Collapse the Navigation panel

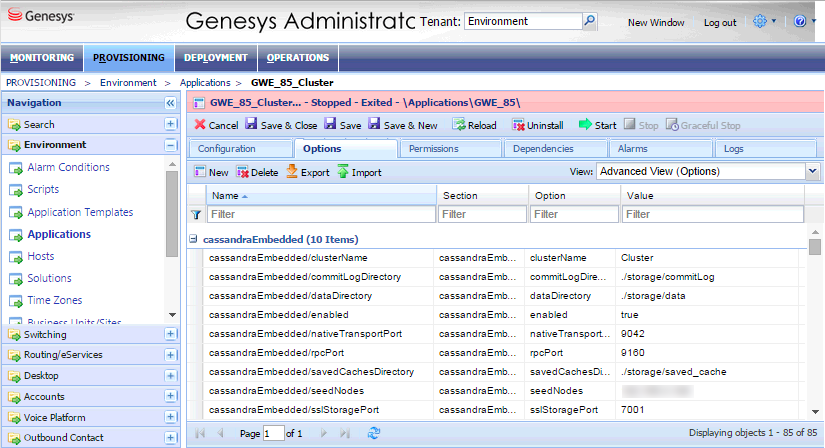coord(170,103)
